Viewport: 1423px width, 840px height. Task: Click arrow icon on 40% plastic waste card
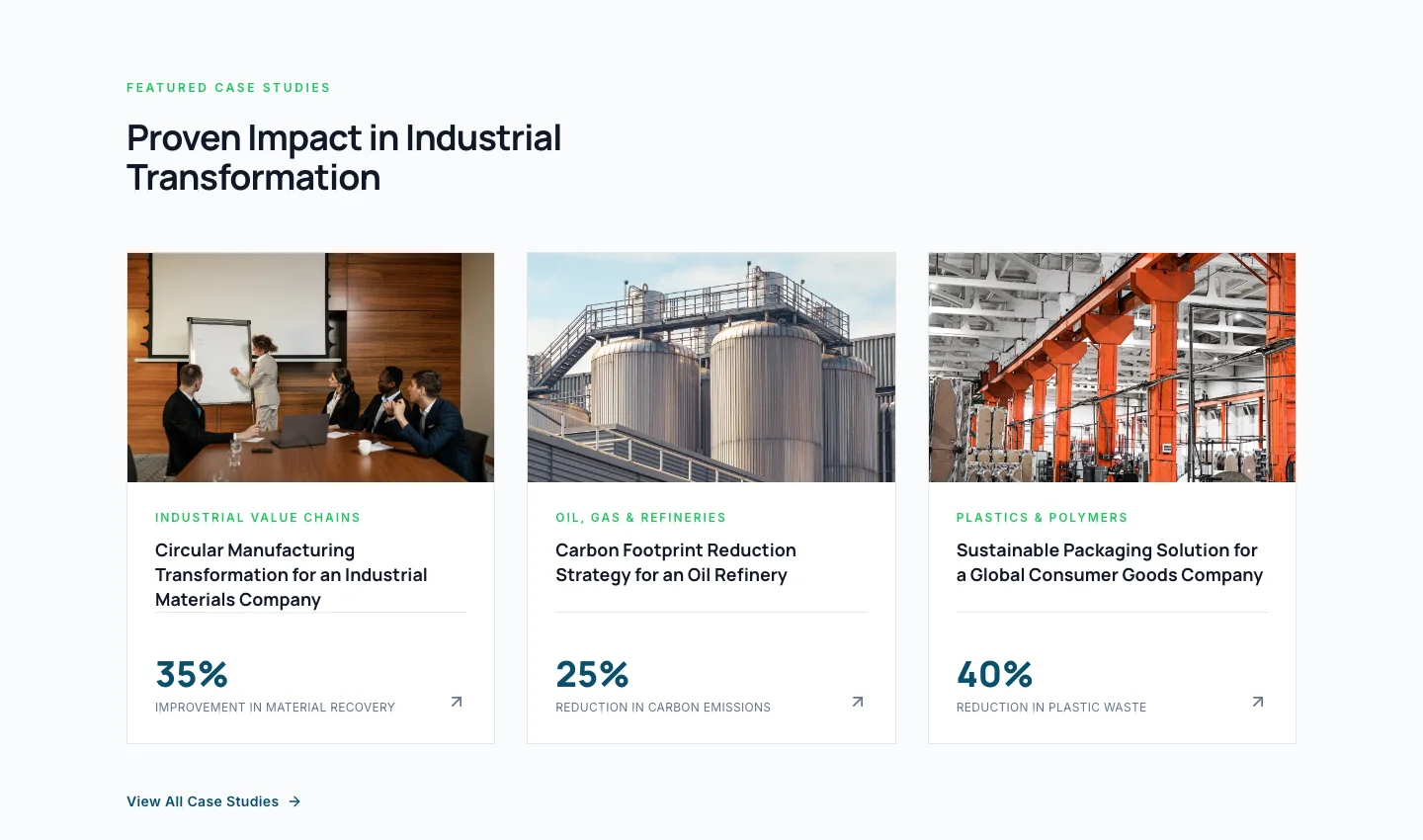(x=1258, y=702)
